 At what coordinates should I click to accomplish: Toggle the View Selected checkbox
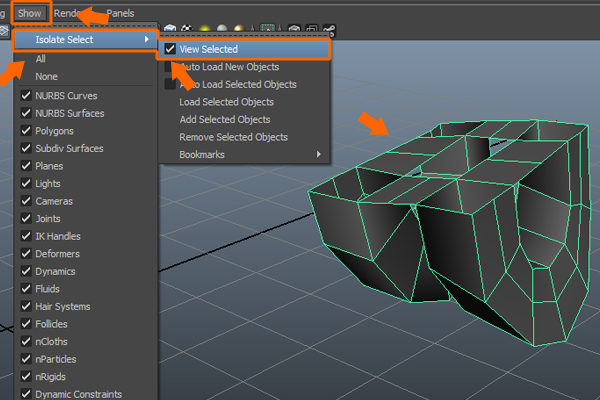pyautogui.click(x=172, y=48)
